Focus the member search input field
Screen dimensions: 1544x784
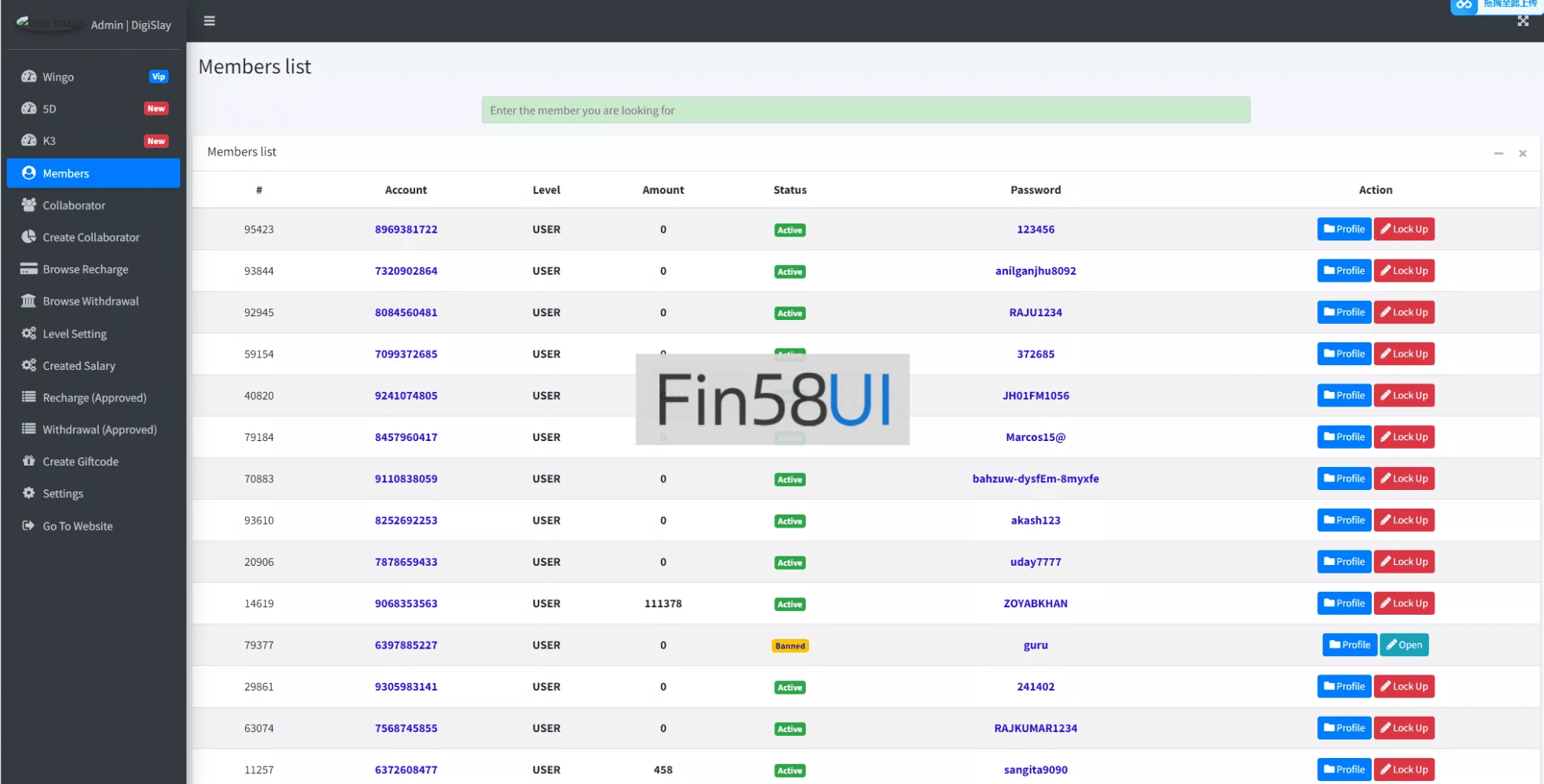(865, 110)
